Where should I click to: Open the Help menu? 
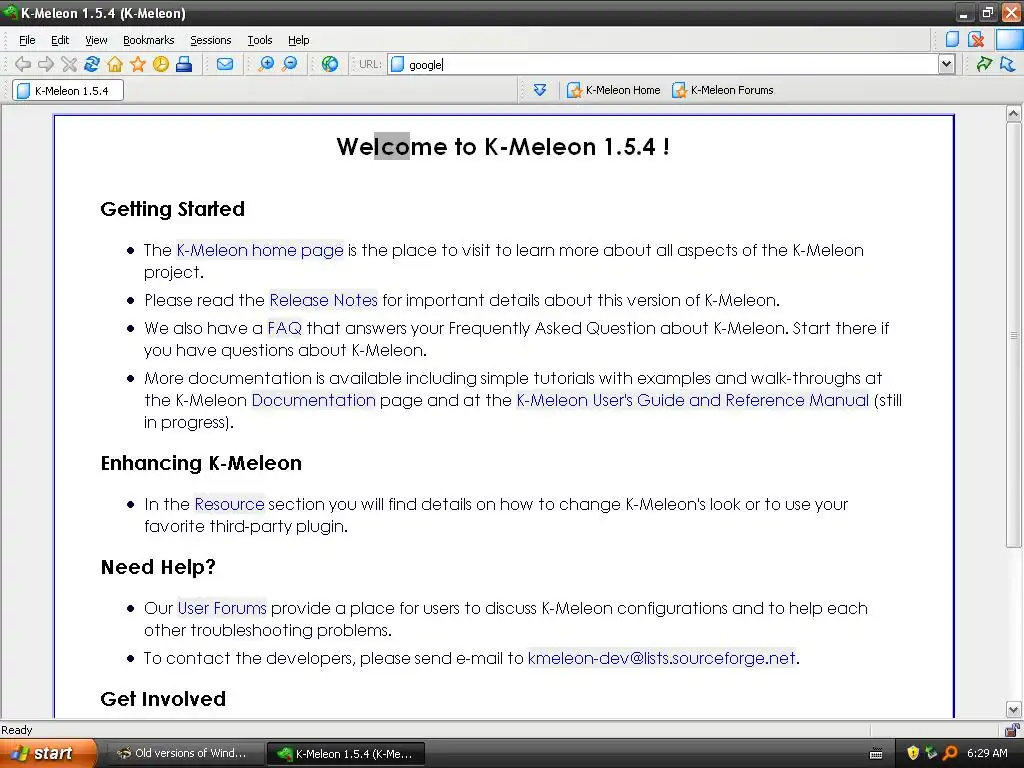[299, 40]
